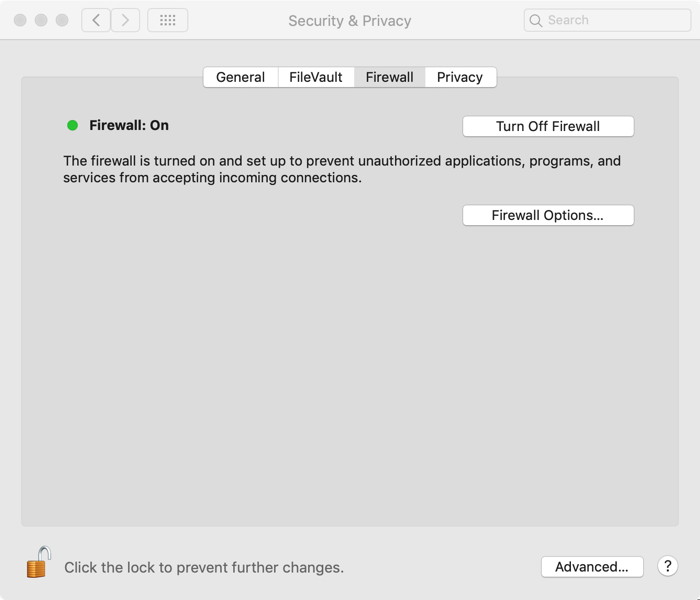Minimize the Security & Privacy window
Screen dimensions: 700x600
(x=41, y=20)
